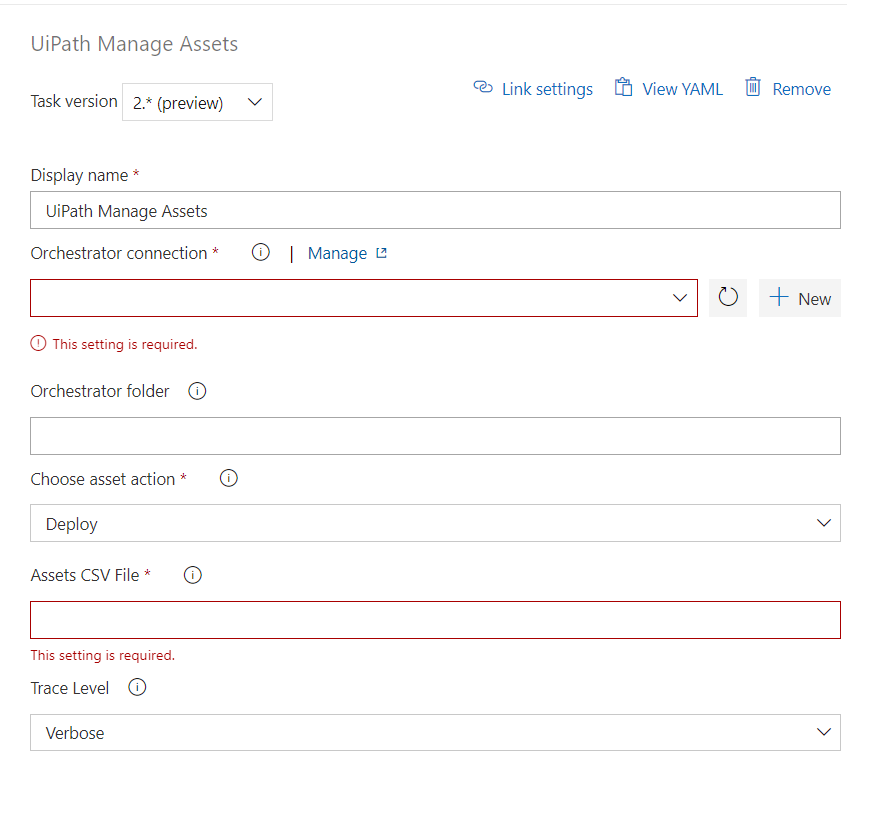The image size is (896, 816).
Task: Click the Orchestrator connection label
Action: (119, 253)
